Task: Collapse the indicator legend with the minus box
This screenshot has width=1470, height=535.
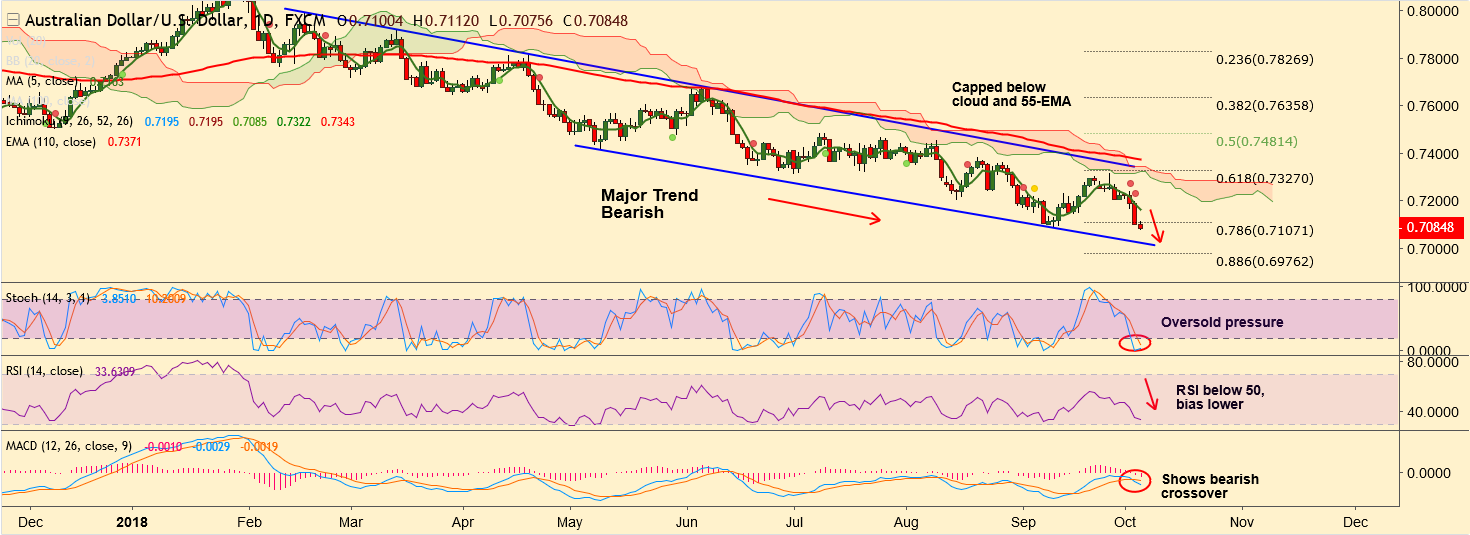Action: tap(13, 20)
